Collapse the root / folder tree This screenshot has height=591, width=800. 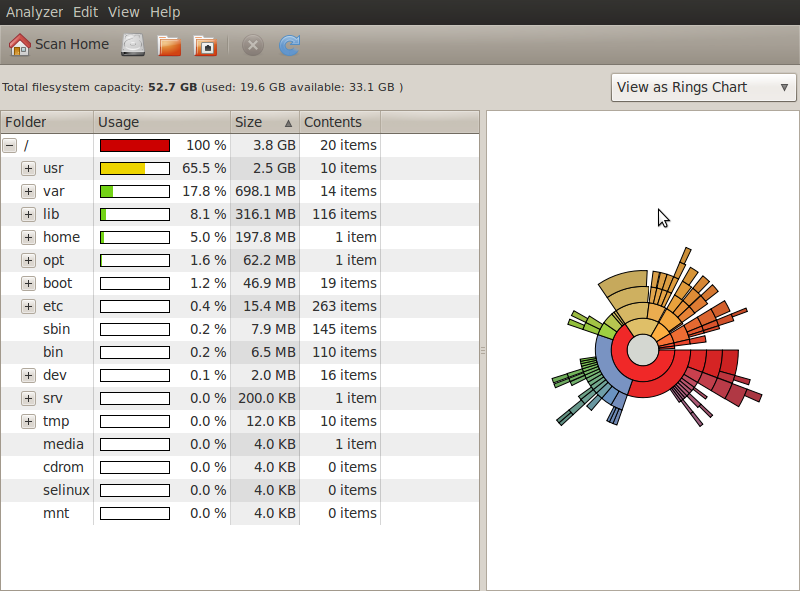point(10,145)
